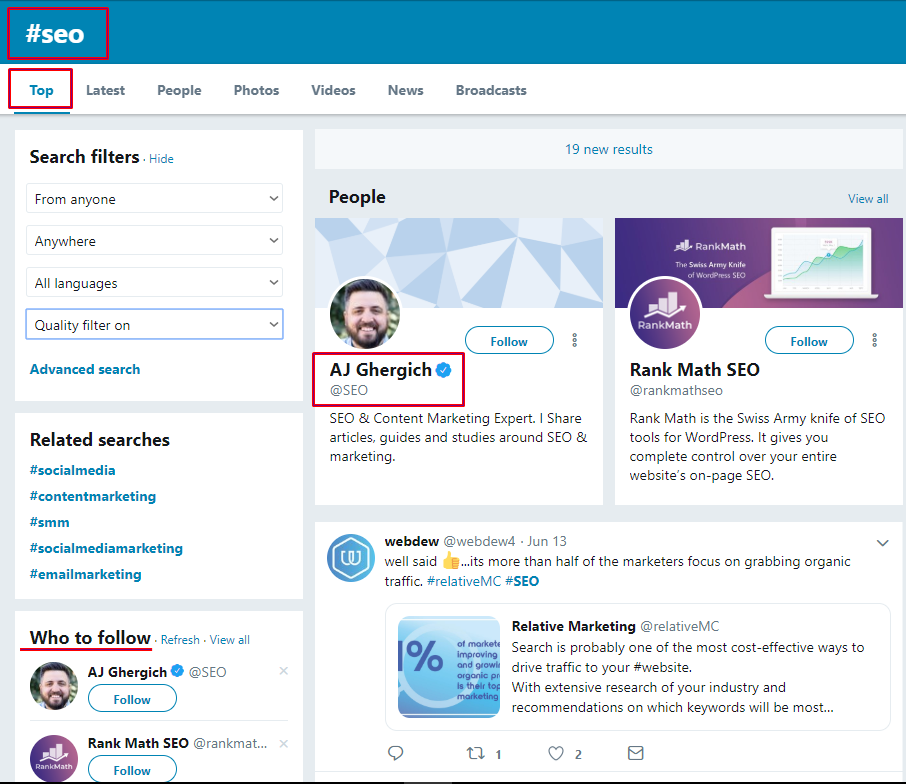Switch to the Latest tab
This screenshot has height=784, width=906.
point(105,90)
